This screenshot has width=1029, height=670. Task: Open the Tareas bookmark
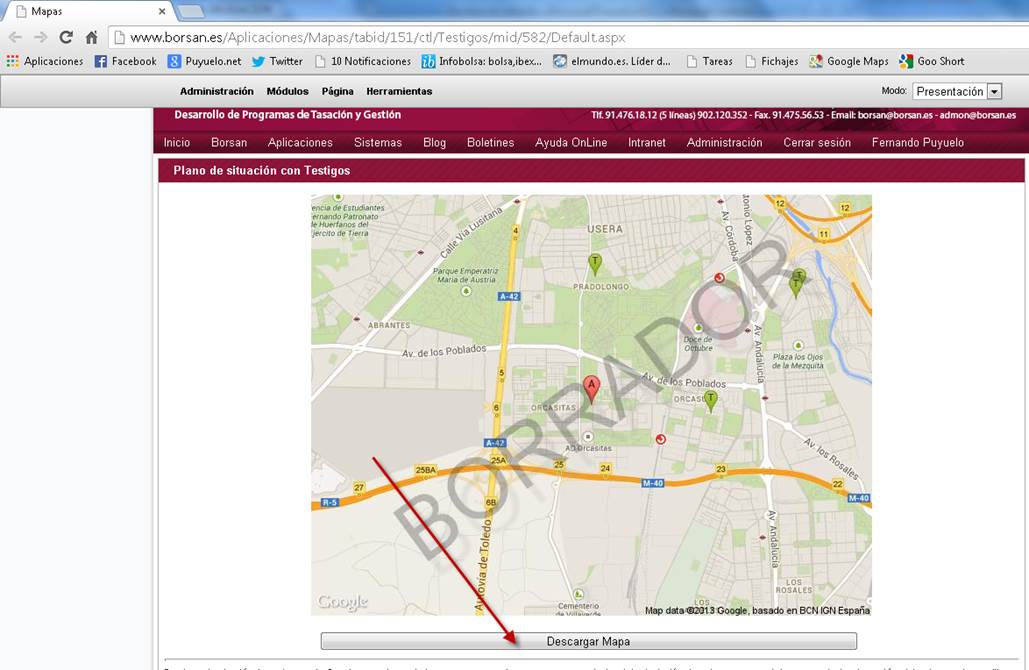tap(709, 61)
